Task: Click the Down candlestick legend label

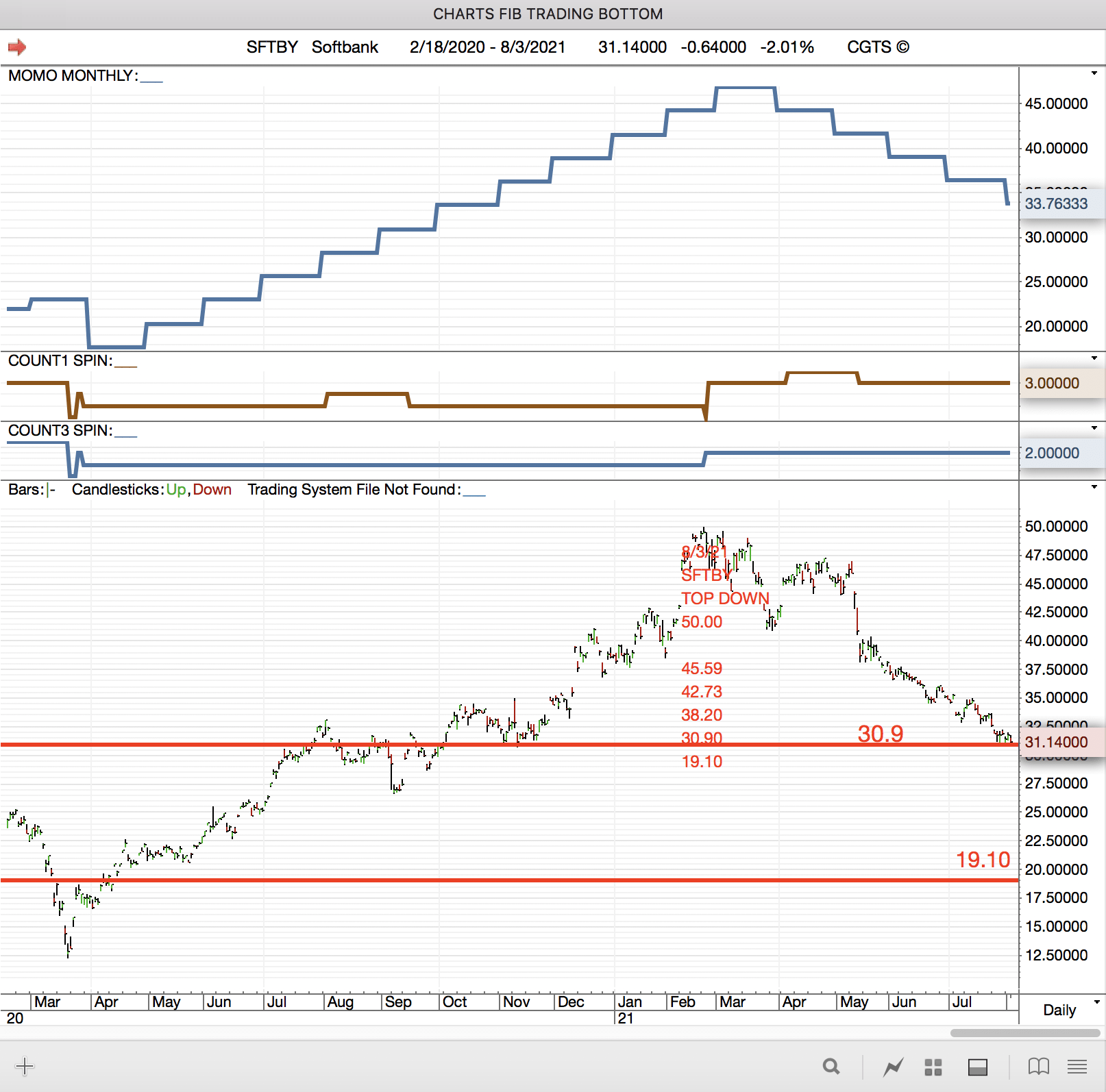Action: tap(212, 489)
